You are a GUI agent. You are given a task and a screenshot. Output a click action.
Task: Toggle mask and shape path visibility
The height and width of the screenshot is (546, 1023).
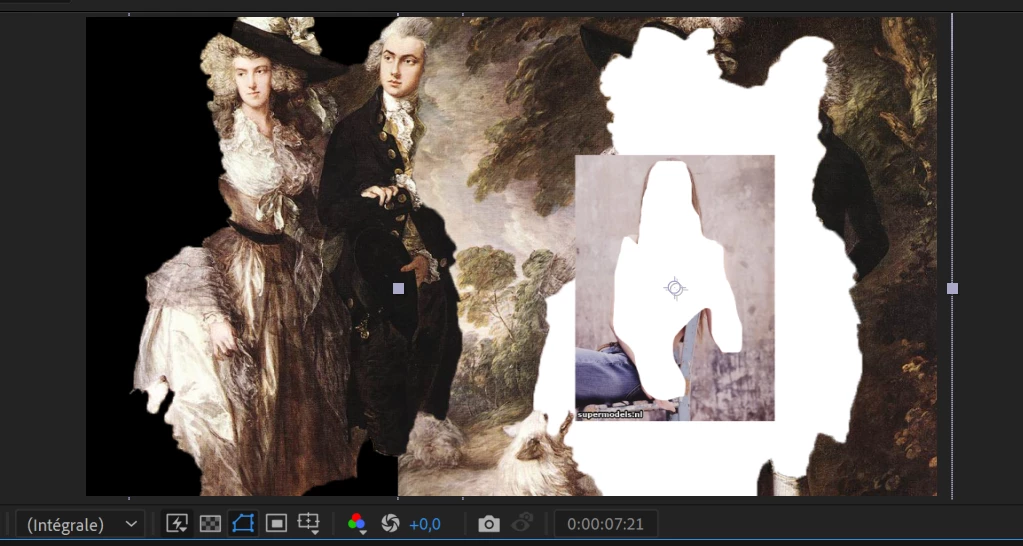coord(243,523)
